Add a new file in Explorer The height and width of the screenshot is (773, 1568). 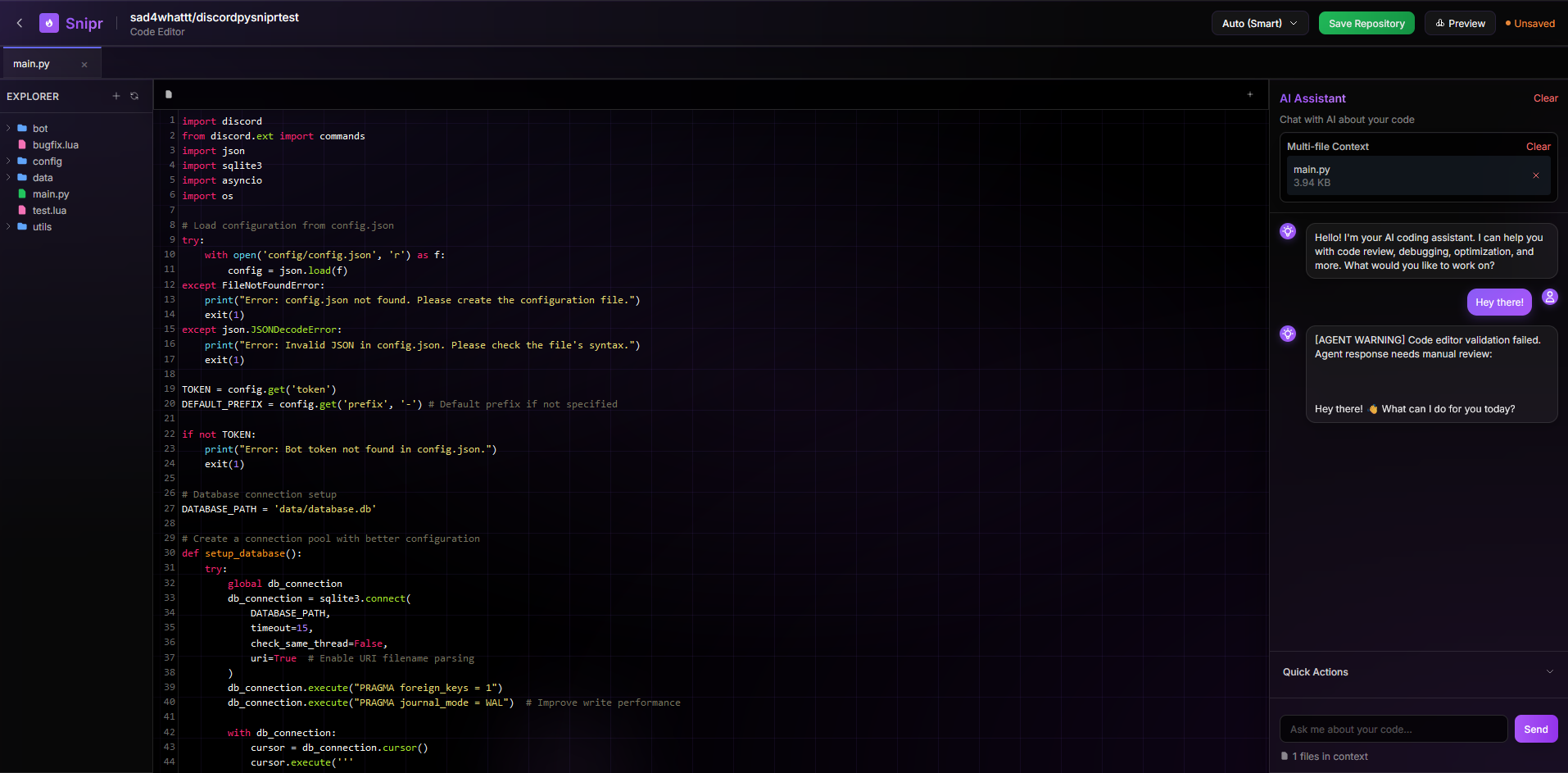(116, 96)
